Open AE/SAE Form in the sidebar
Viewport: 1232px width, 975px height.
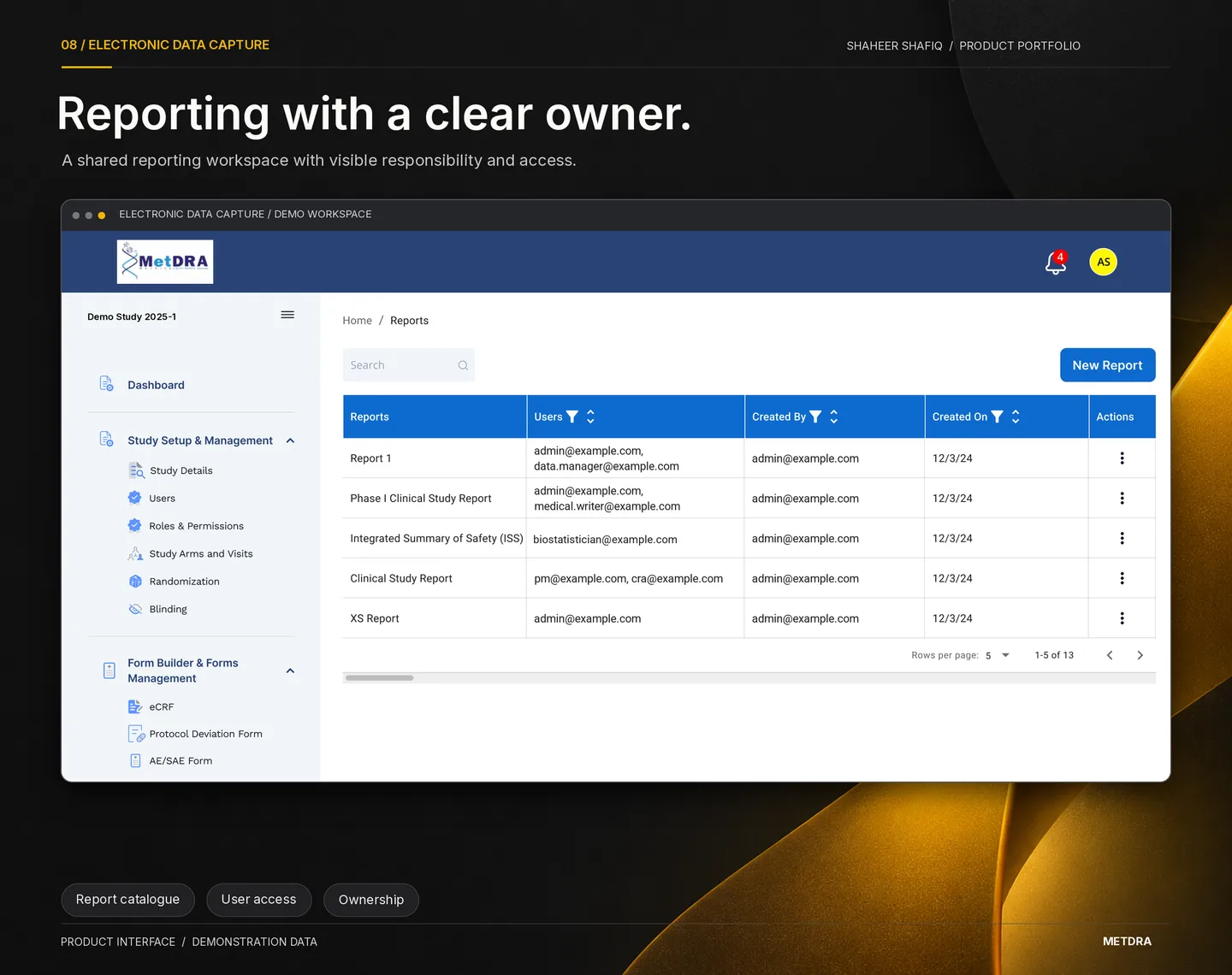click(181, 760)
